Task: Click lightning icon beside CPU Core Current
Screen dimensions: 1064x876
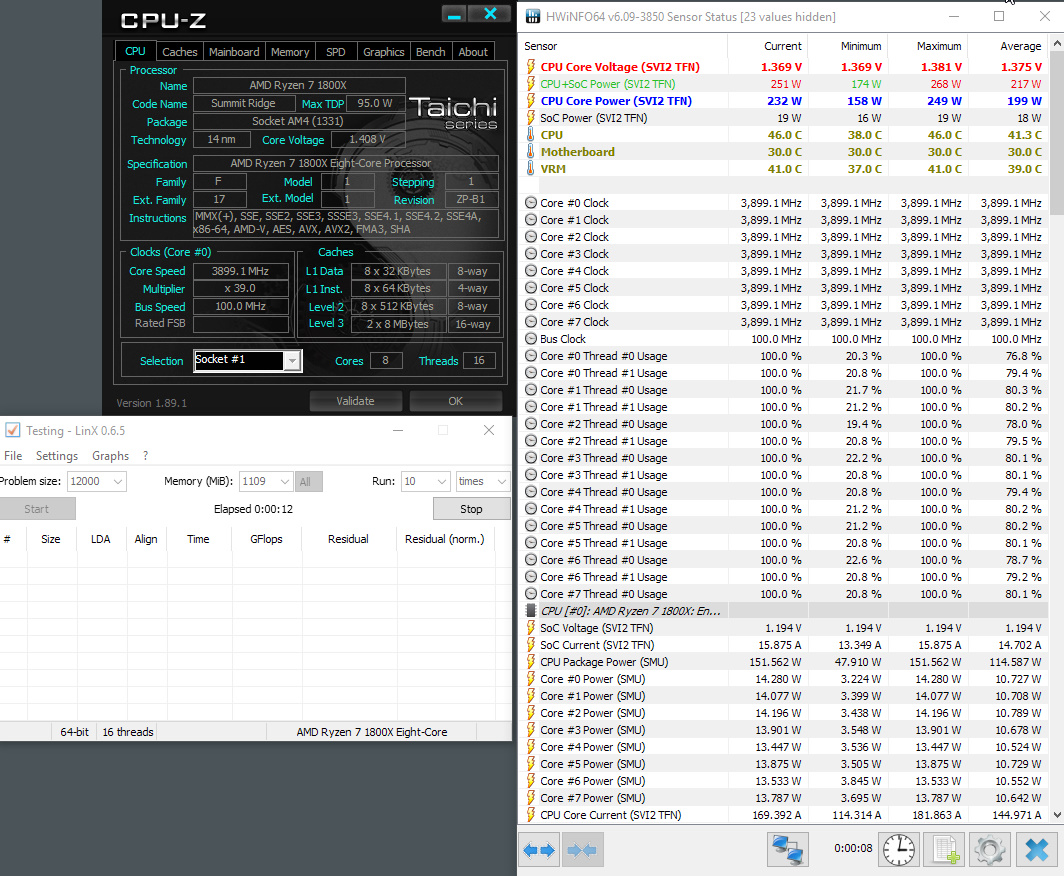Action: point(531,815)
